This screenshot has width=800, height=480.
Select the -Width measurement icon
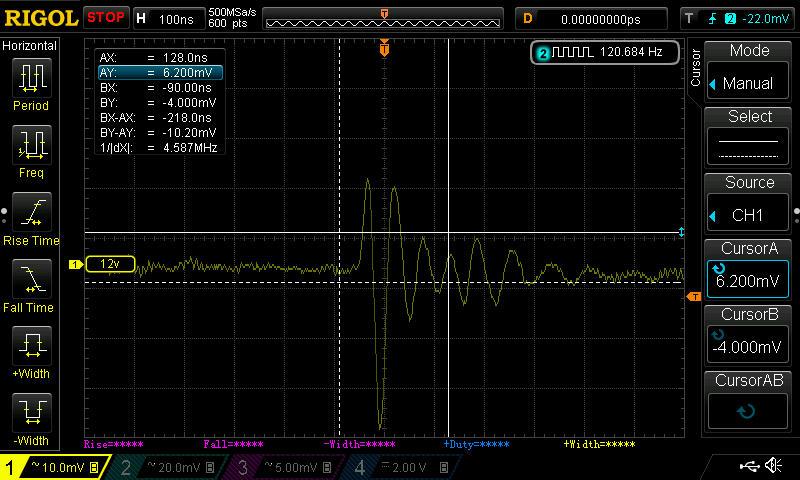31,413
